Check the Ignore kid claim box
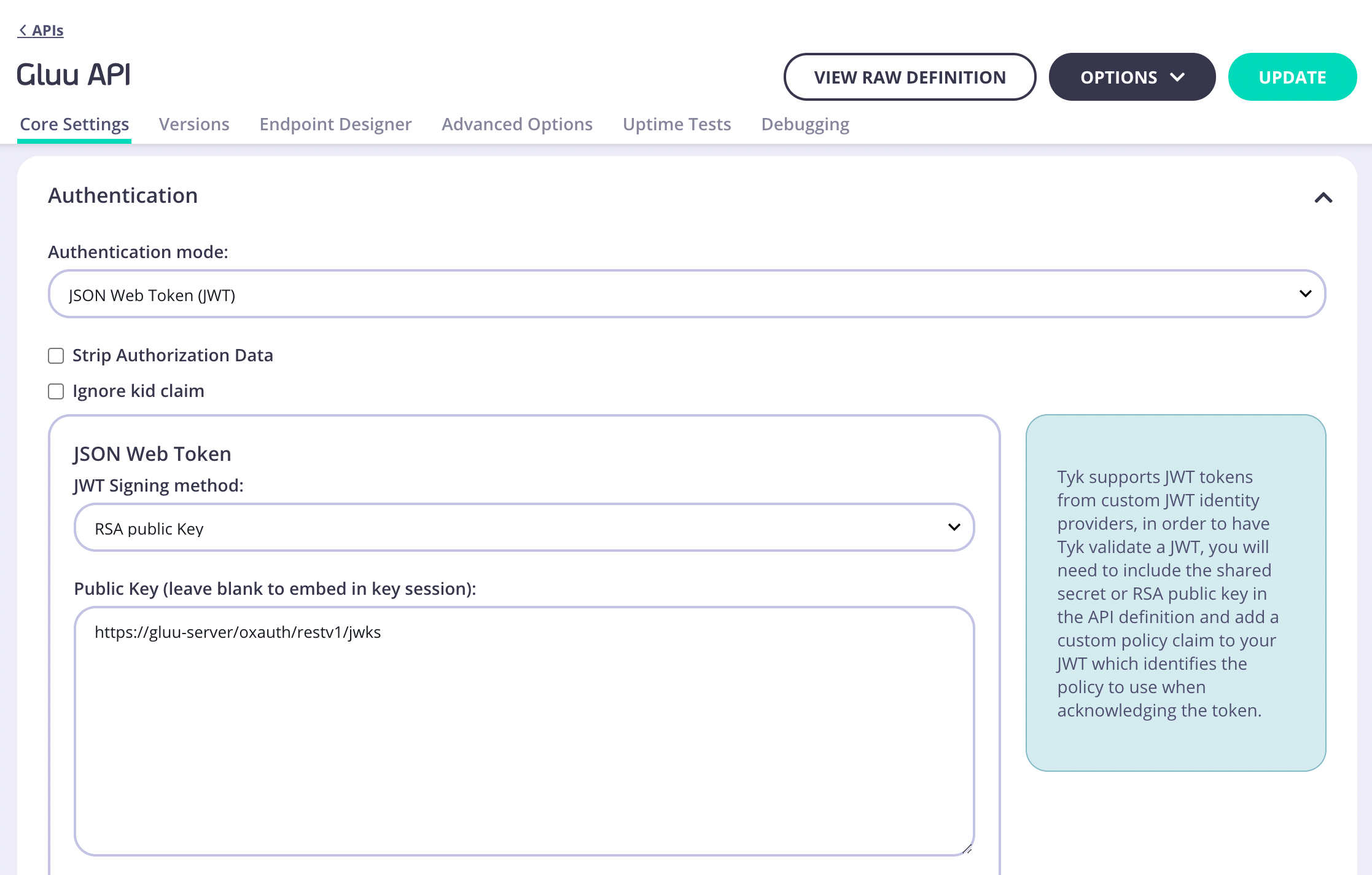Viewport: 1372px width, 875px height. point(56,391)
